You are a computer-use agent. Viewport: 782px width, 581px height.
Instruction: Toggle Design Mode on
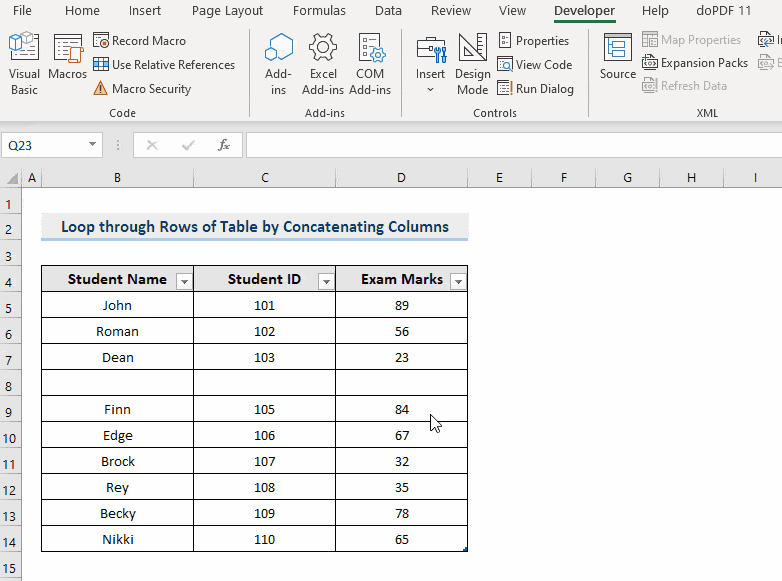(x=472, y=63)
